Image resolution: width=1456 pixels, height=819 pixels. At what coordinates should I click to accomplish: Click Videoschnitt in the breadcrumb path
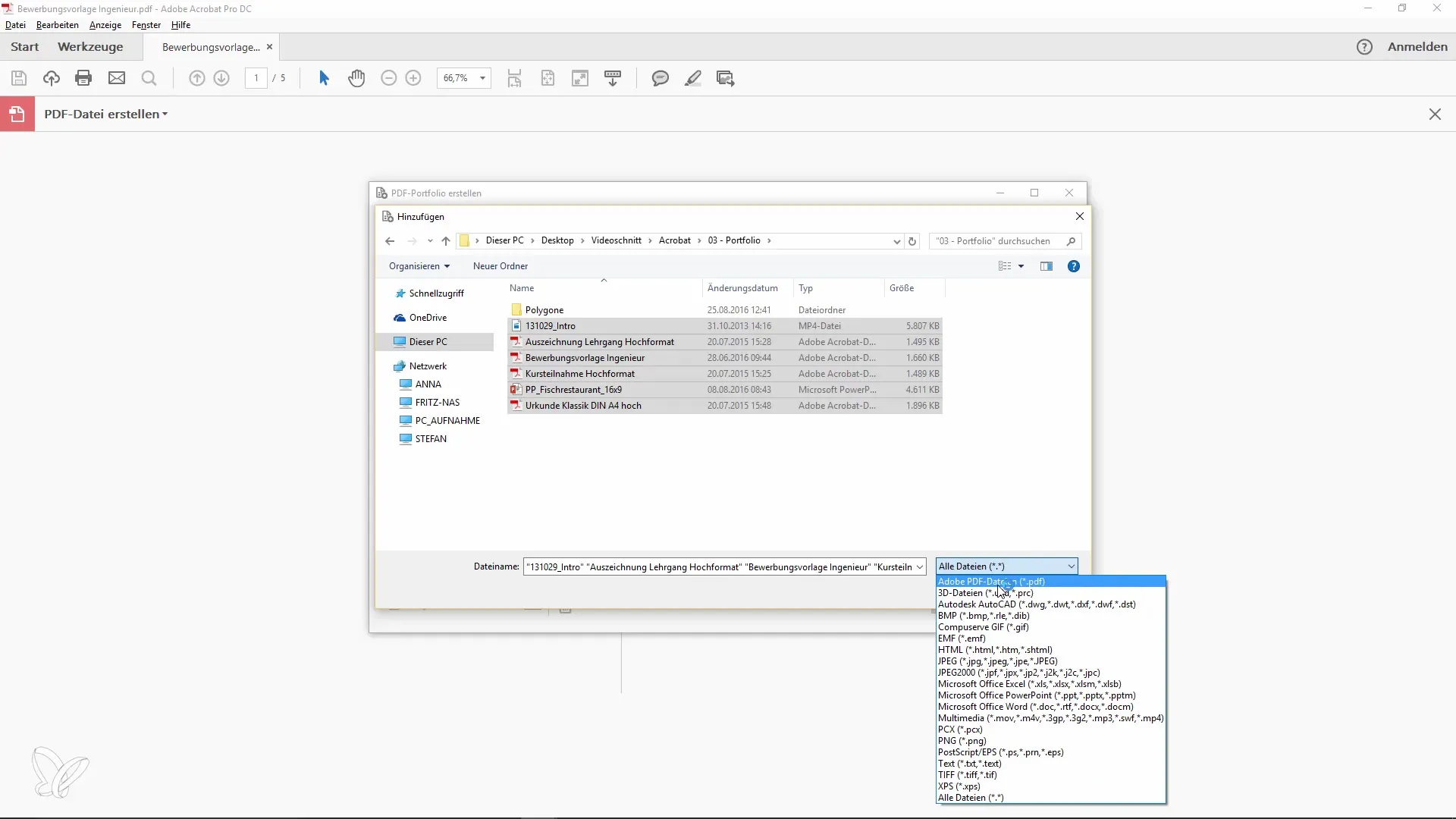(617, 240)
